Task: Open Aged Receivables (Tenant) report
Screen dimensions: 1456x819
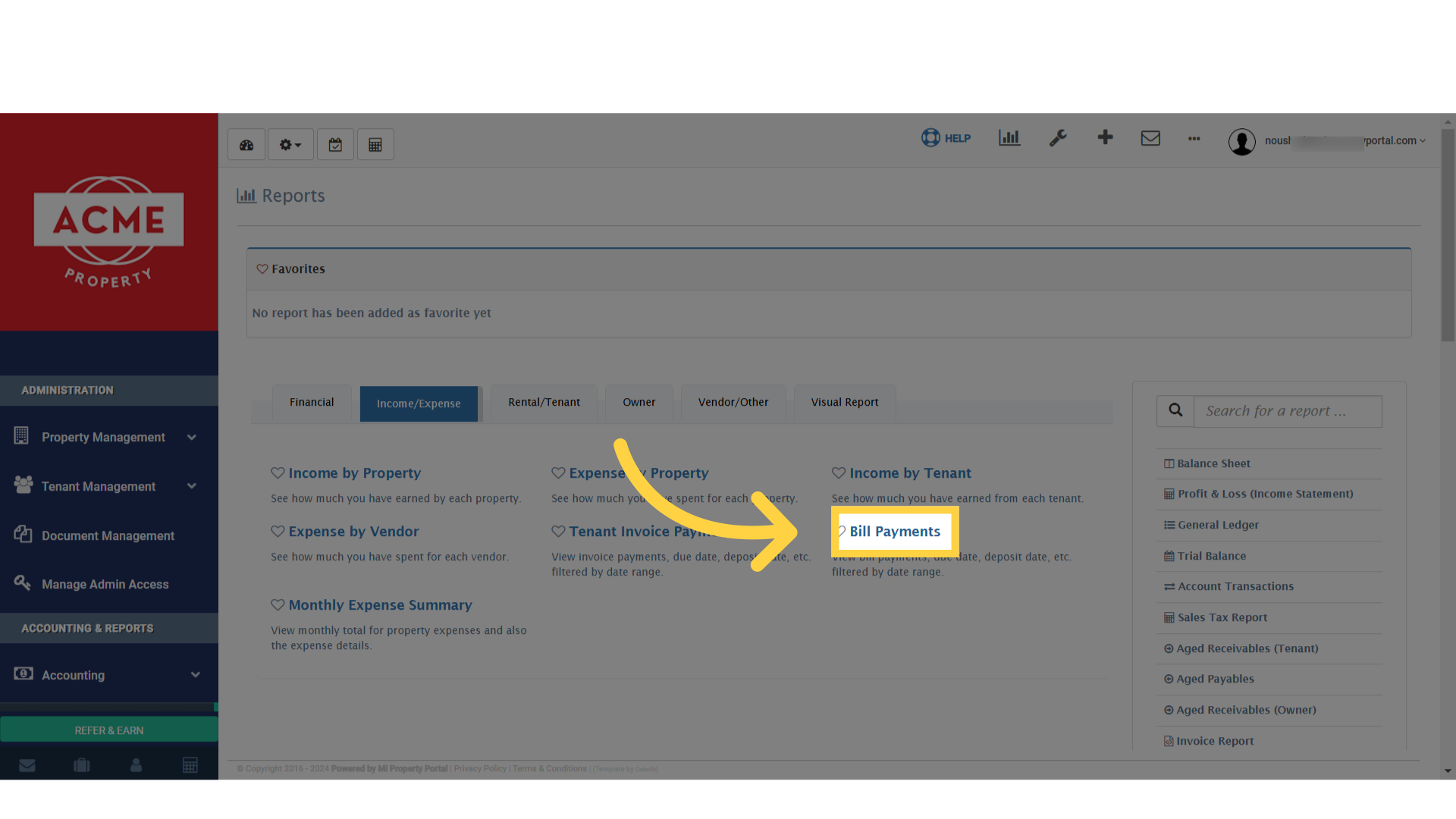Action: point(1247,648)
